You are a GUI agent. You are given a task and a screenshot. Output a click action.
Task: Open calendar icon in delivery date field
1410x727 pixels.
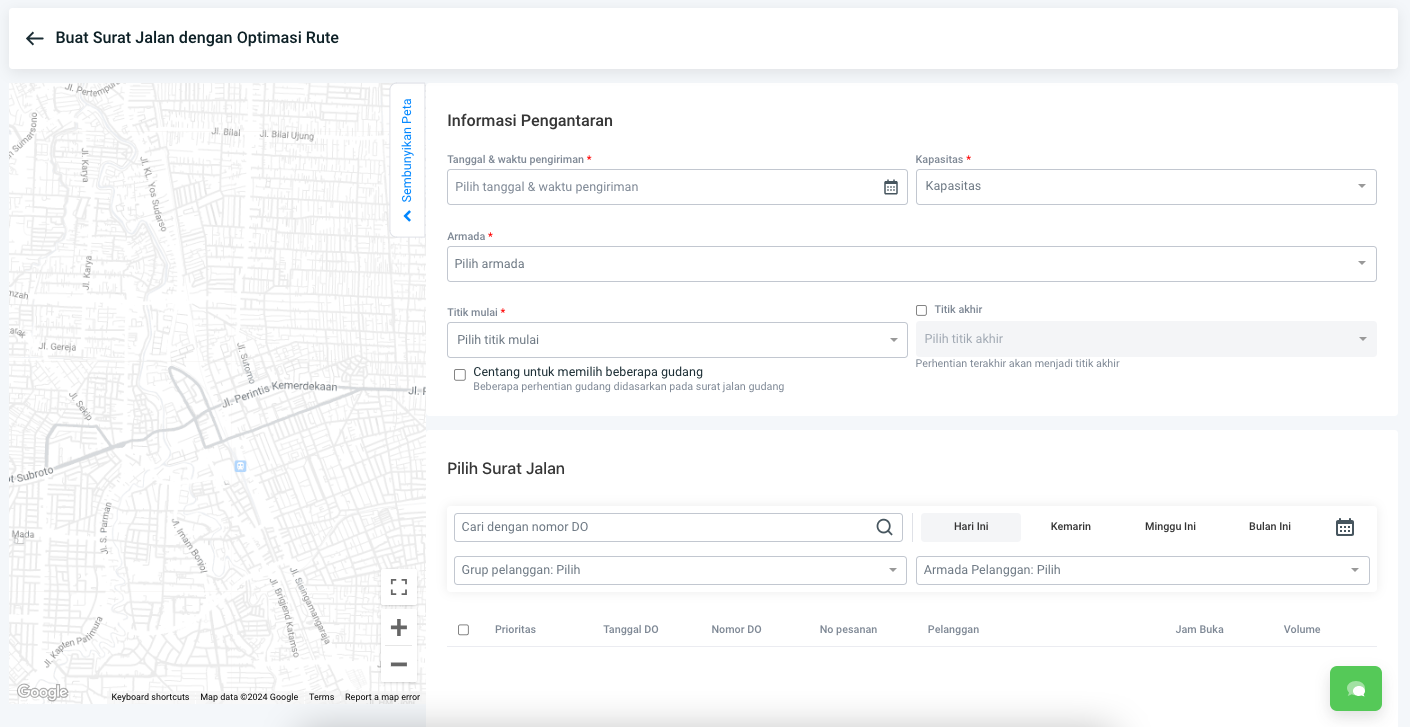point(890,187)
